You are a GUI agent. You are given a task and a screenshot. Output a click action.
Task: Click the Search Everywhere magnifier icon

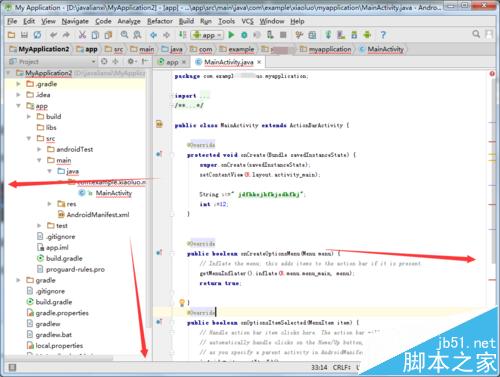tap(476, 34)
